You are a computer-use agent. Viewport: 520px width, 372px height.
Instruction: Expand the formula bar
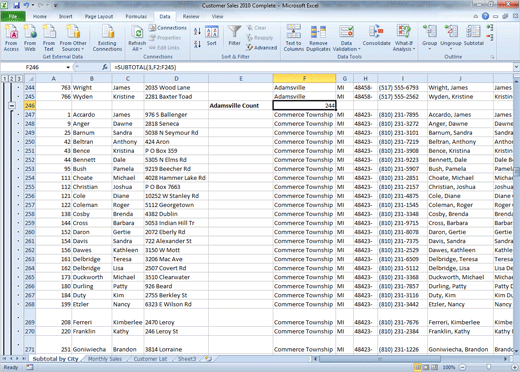[516, 67]
